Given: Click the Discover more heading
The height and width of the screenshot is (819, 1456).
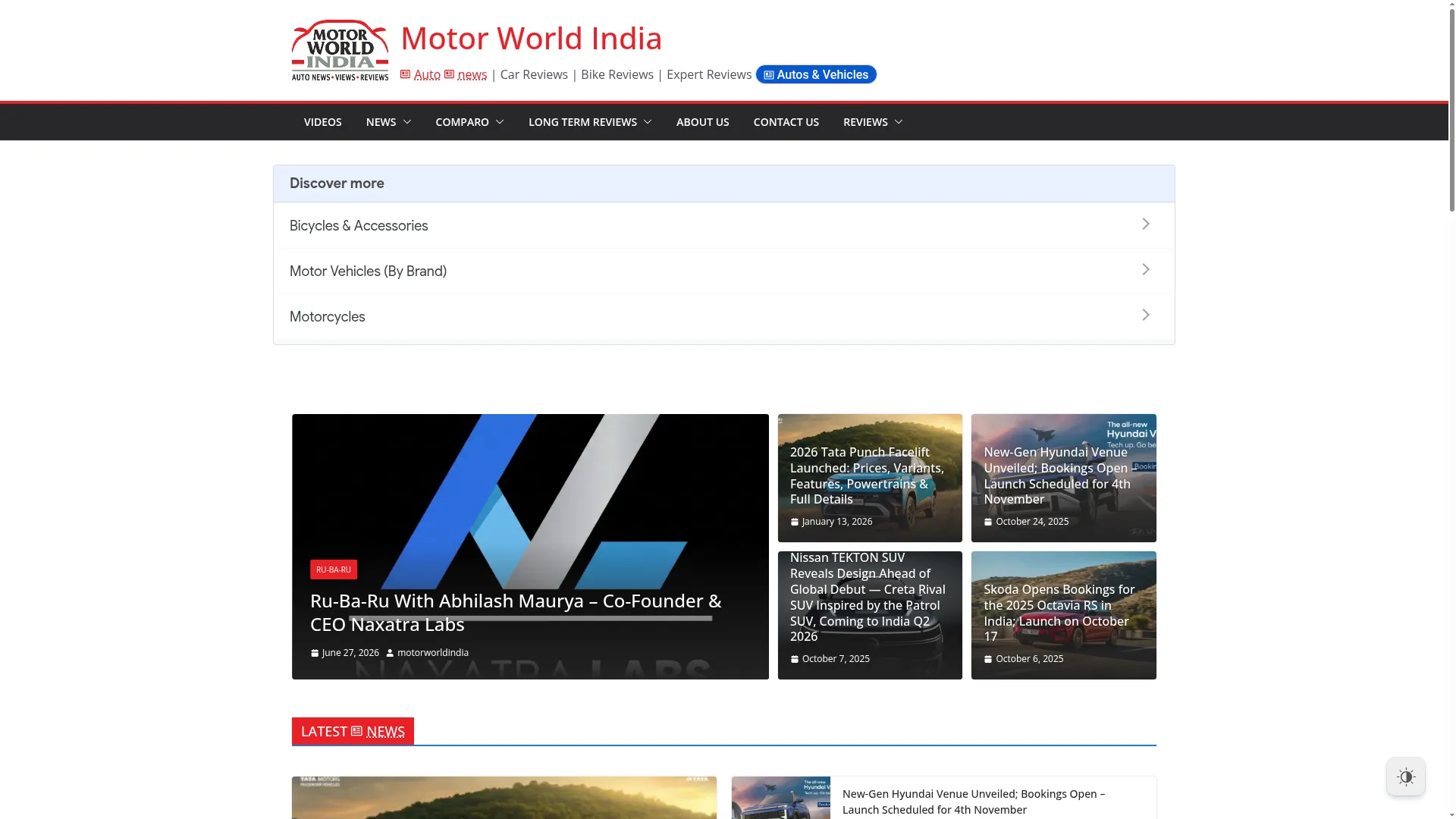Looking at the screenshot, I should tap(337, 184).
